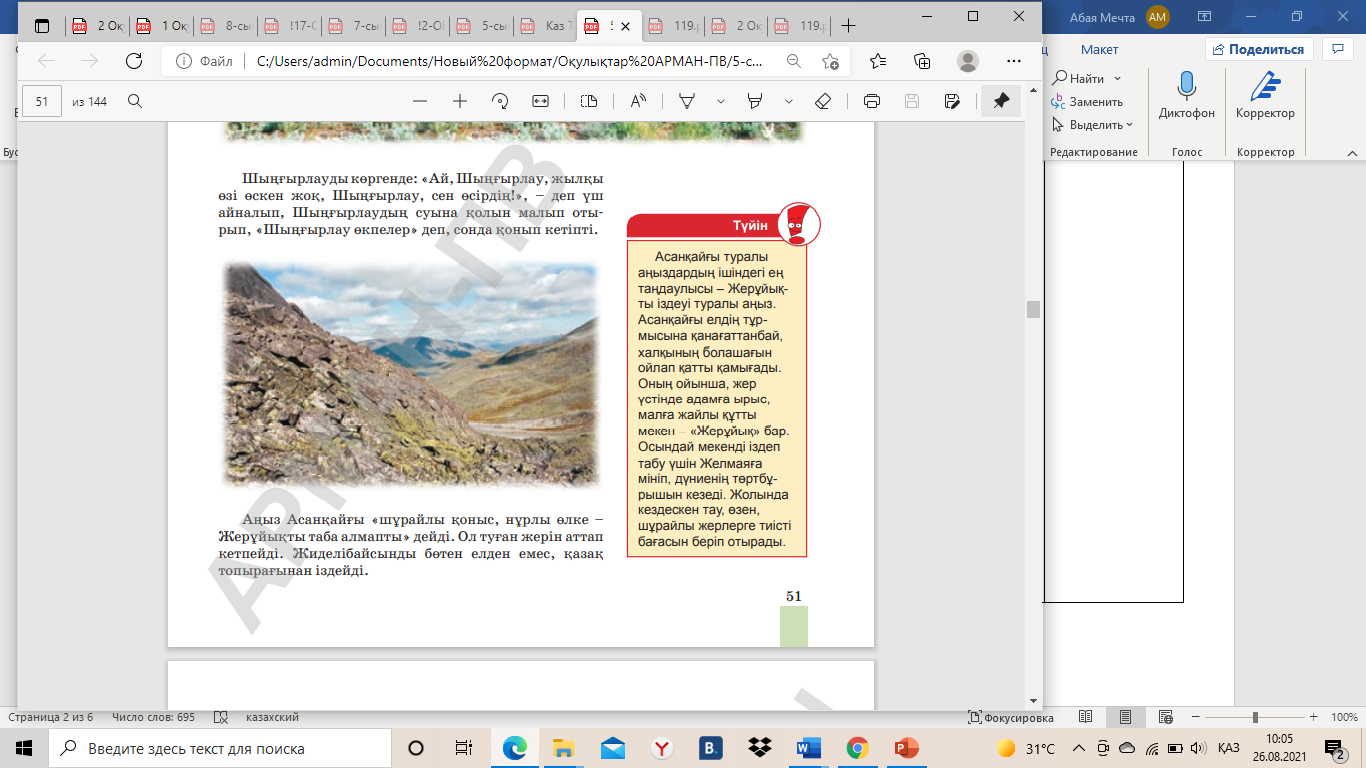Image resolution: width=1366 pixels, height=768 pixels.
Task: Click the fit to width icon
Action: [541, 101]
